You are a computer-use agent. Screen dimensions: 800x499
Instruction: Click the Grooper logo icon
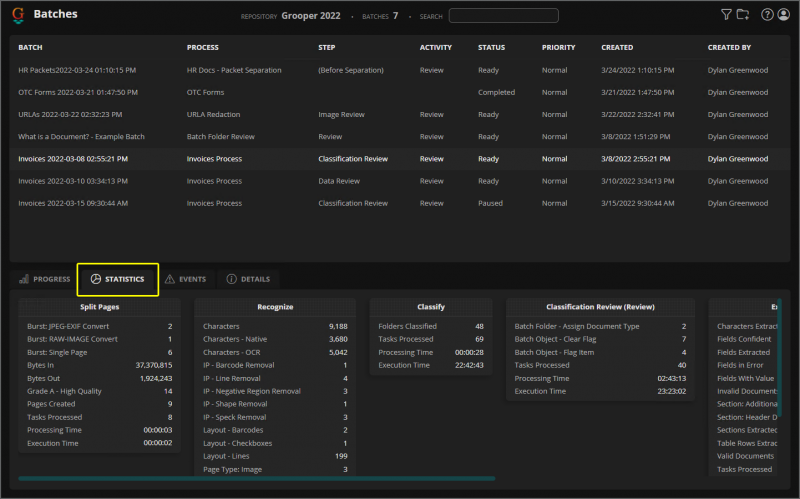click(x=18, y=15)
